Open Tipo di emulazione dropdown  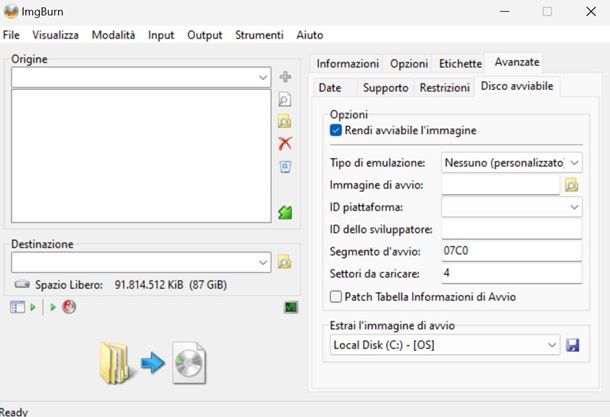[x=574, y=163]
